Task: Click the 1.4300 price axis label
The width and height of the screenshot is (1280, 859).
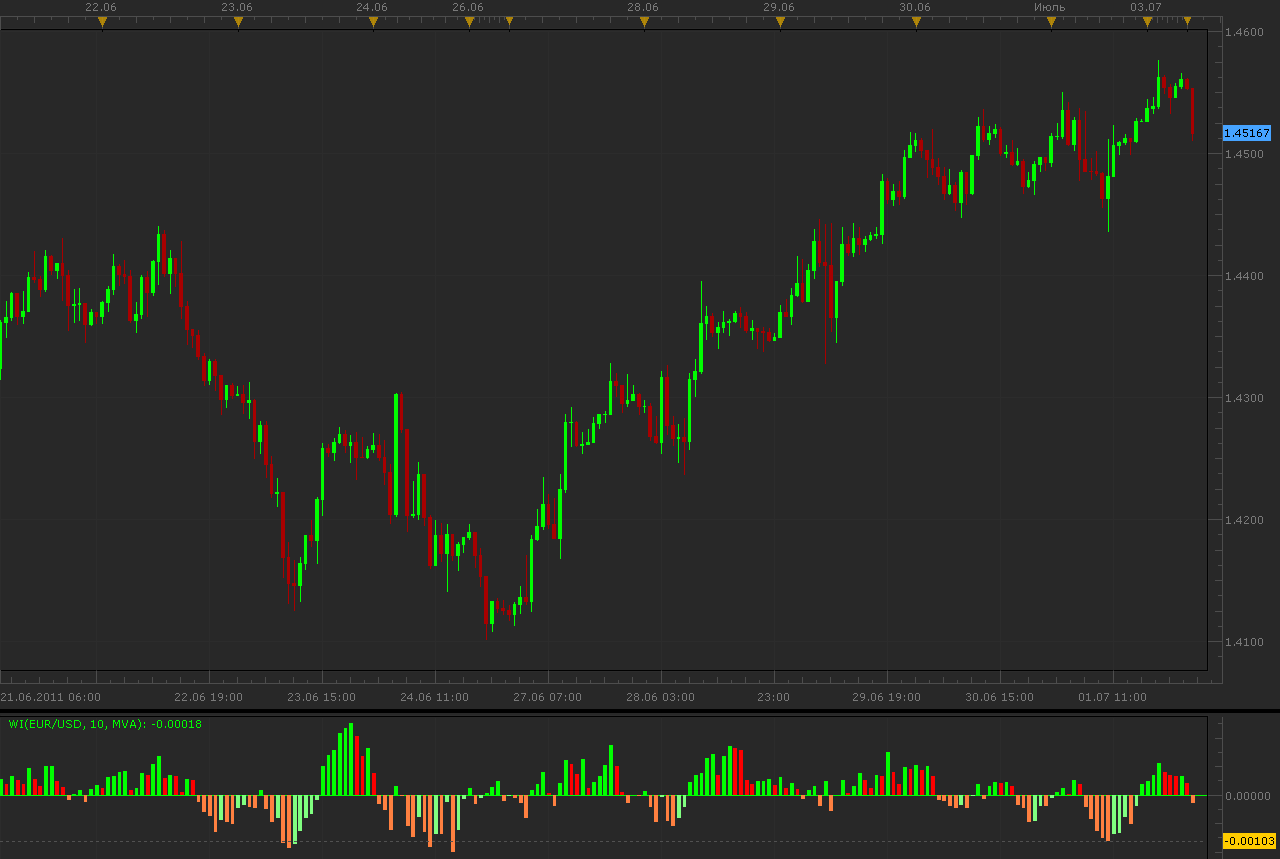Action: 1245,398
